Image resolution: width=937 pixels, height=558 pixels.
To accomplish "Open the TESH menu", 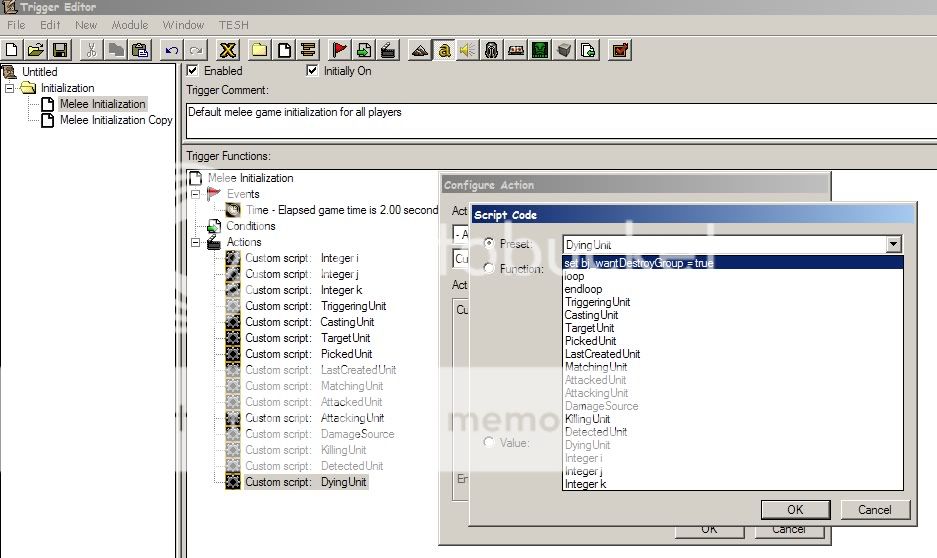I will point(234,25).
